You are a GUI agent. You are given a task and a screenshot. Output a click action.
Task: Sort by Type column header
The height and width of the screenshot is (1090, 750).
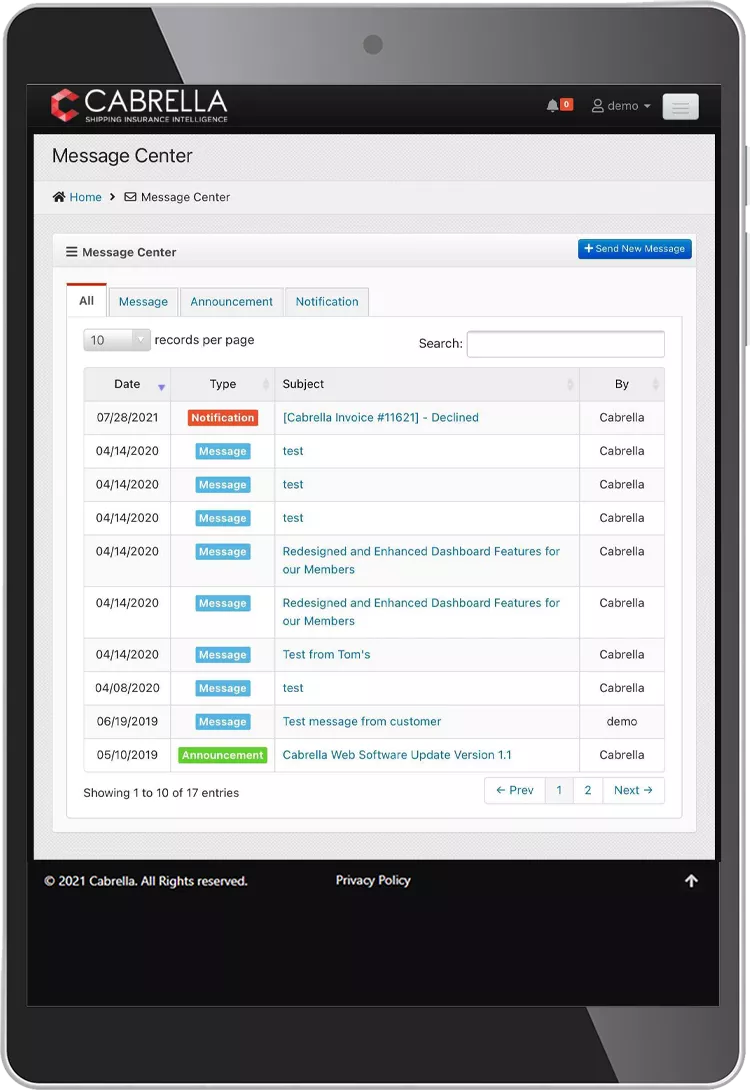coord(222,384)
